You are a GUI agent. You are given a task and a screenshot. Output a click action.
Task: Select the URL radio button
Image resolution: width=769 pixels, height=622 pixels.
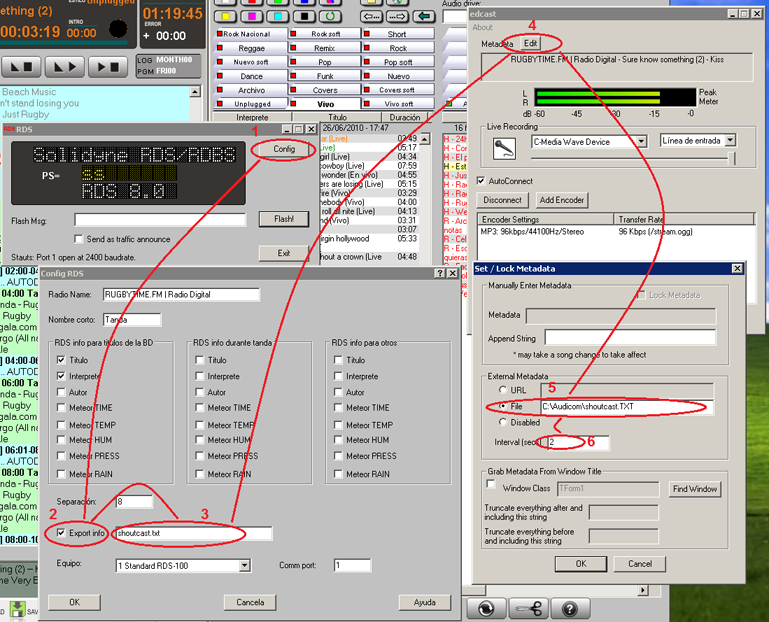point(503,389)
